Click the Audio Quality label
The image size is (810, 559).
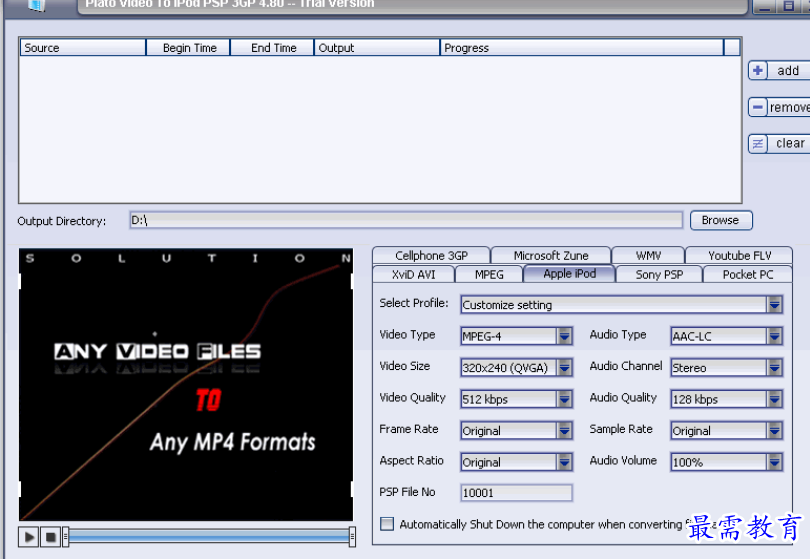623,398
